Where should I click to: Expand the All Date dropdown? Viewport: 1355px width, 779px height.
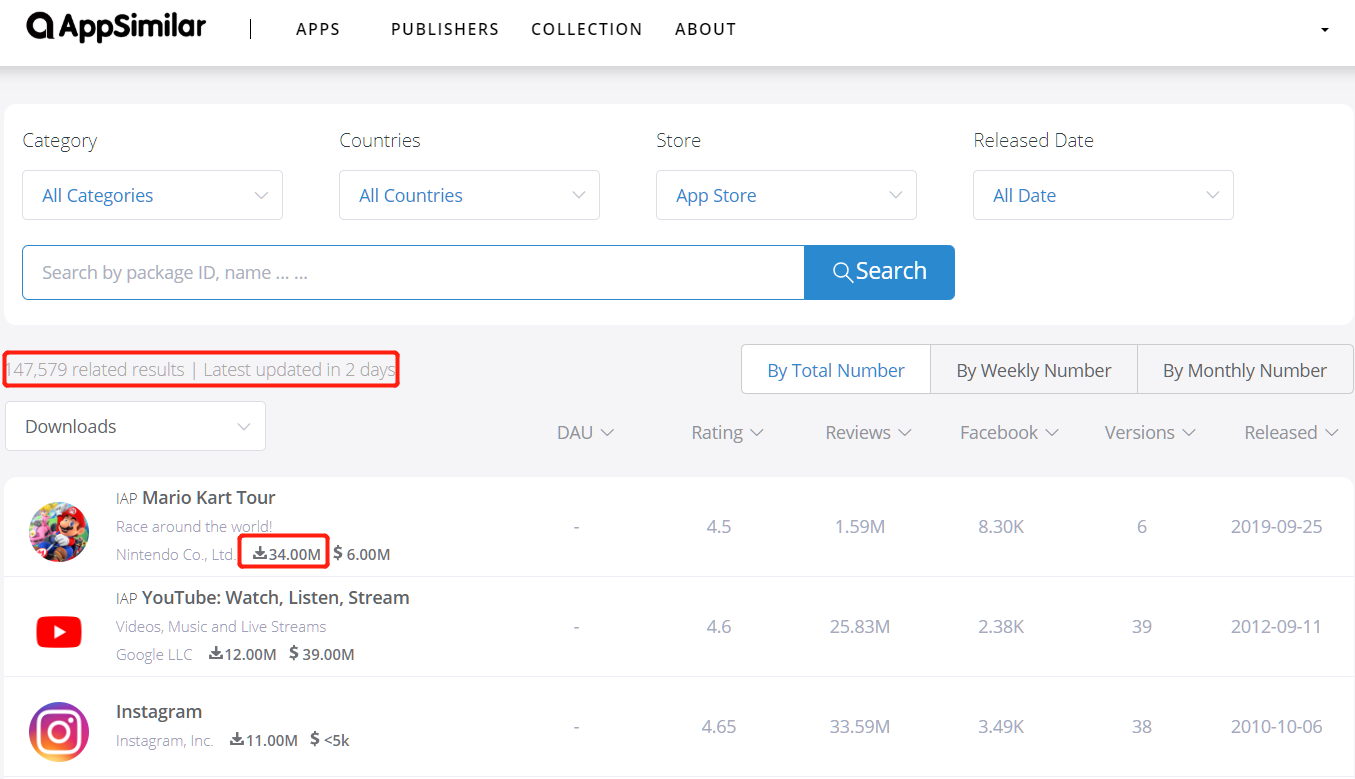point(1104,195)
